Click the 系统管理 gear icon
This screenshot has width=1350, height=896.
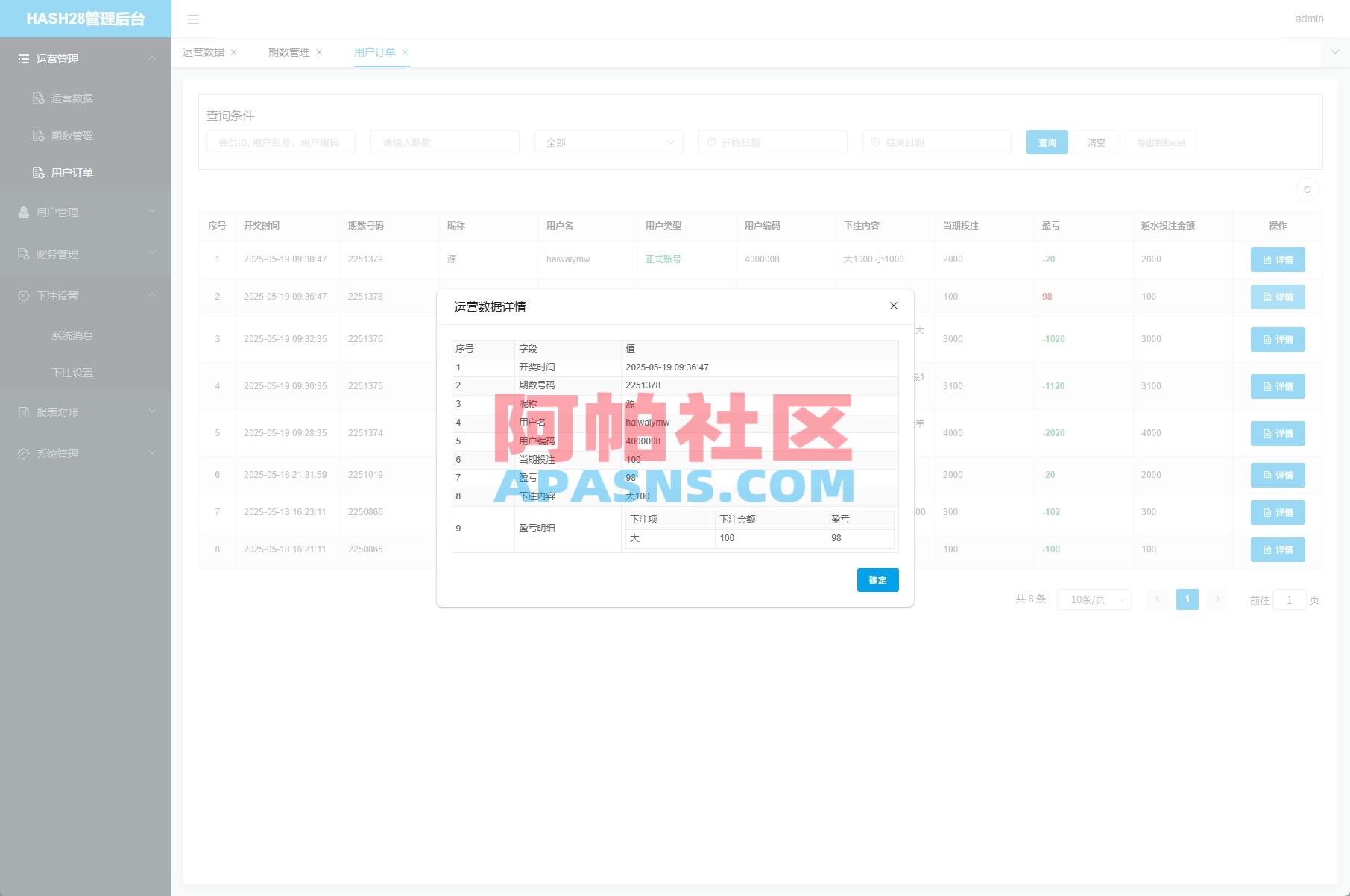tap(23, 453)
